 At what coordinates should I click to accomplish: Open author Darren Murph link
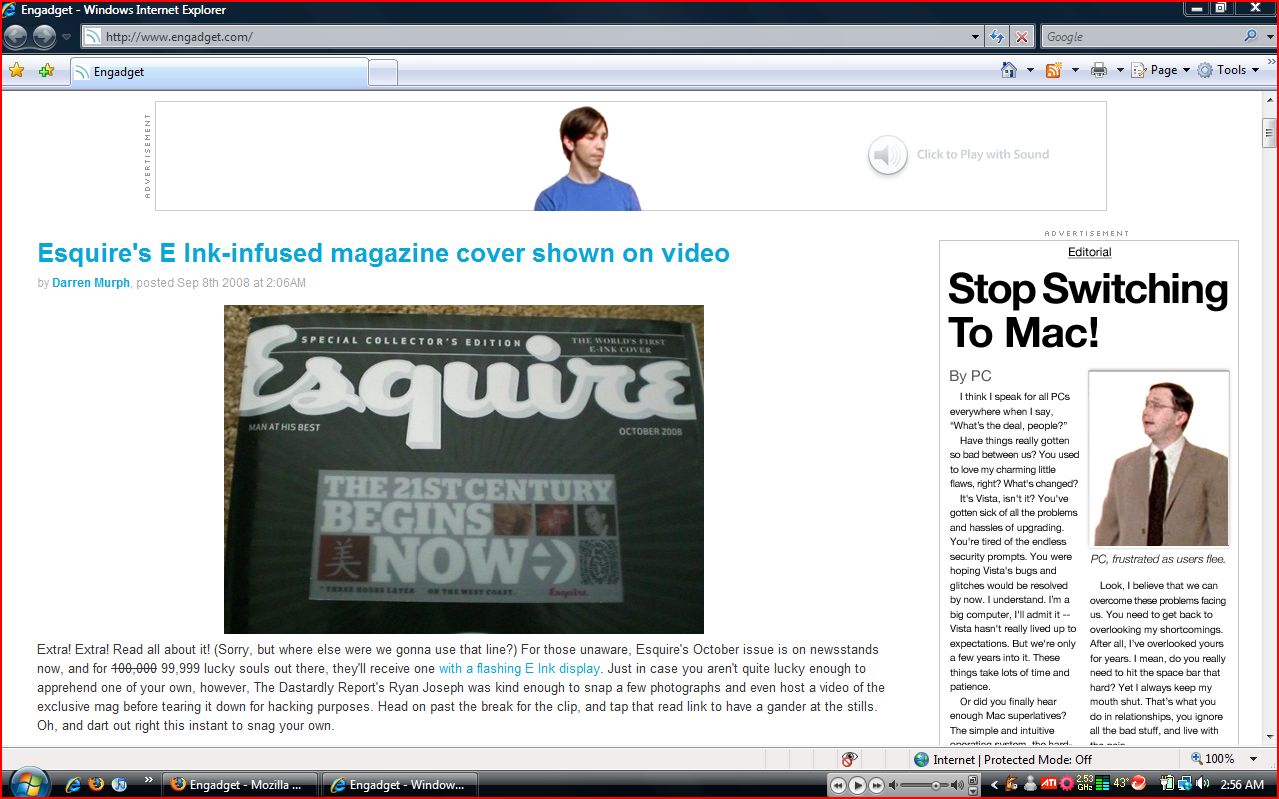coord(91,283)
